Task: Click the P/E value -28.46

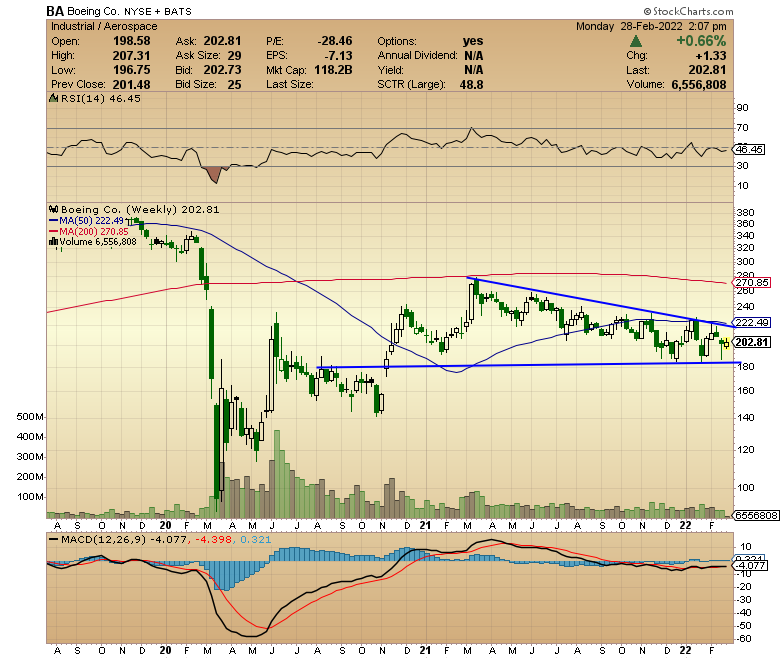Action: (335, 41)
